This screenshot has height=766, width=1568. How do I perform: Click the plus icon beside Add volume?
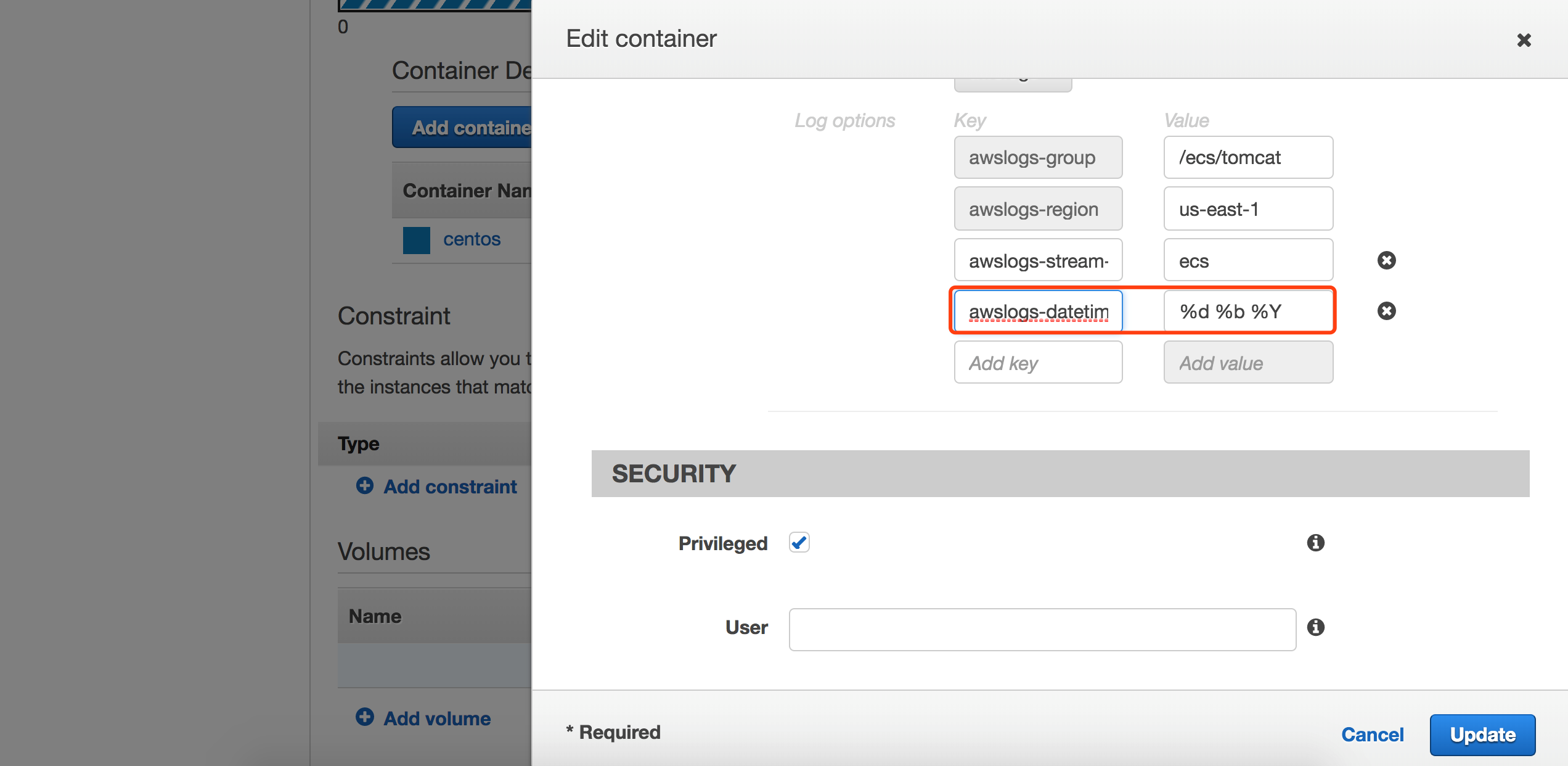[365, 717]
